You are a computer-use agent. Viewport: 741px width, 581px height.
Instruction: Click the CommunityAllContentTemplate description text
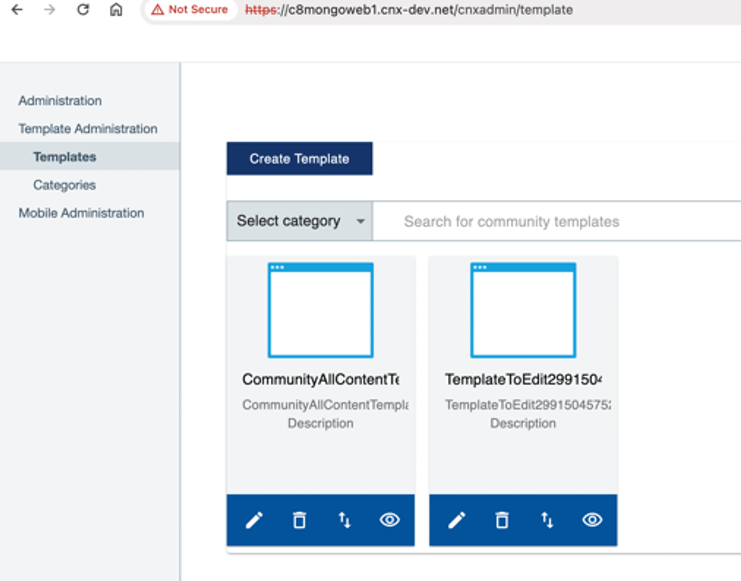[326, 414]
